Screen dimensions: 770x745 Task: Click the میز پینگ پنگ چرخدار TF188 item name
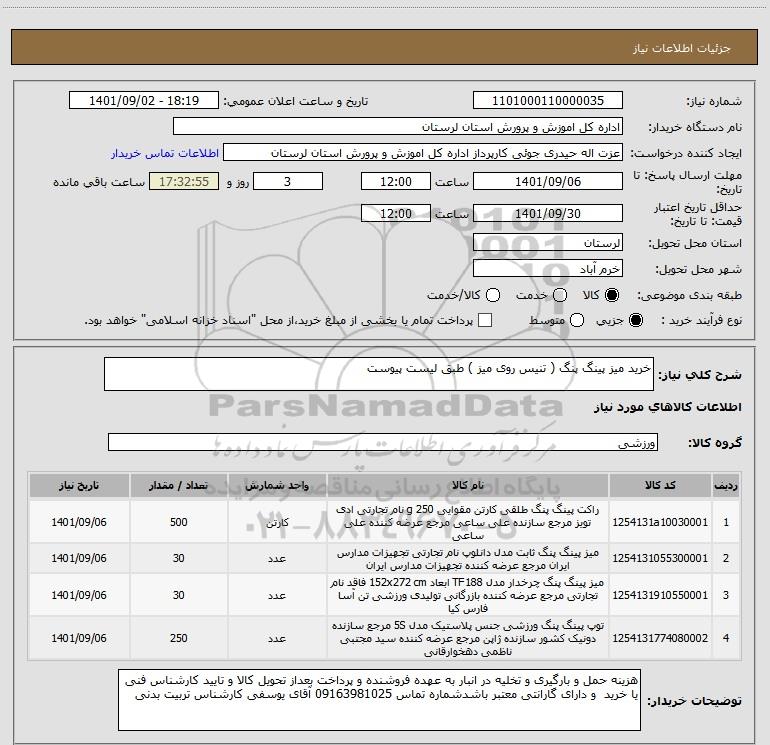click(x=468, y=595)
